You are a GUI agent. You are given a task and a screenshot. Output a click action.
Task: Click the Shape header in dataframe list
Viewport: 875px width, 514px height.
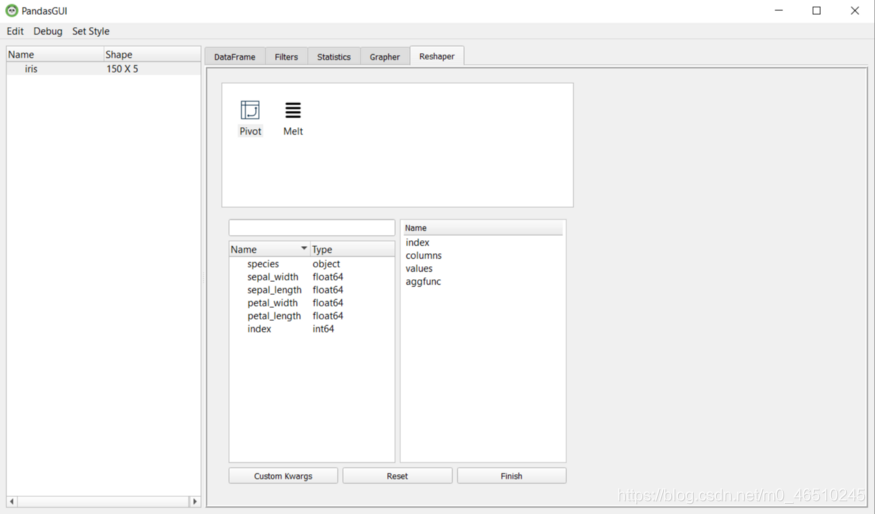[152, 54]
